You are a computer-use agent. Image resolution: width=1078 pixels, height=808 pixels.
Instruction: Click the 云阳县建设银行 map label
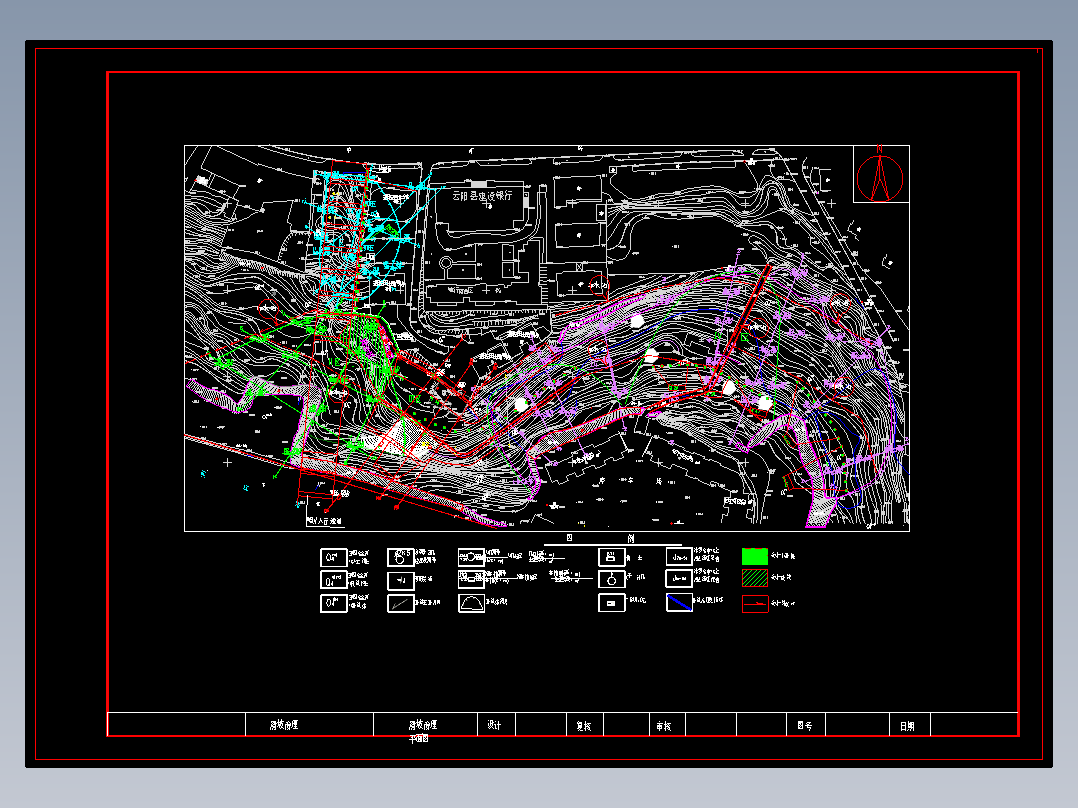coord(482,195)
